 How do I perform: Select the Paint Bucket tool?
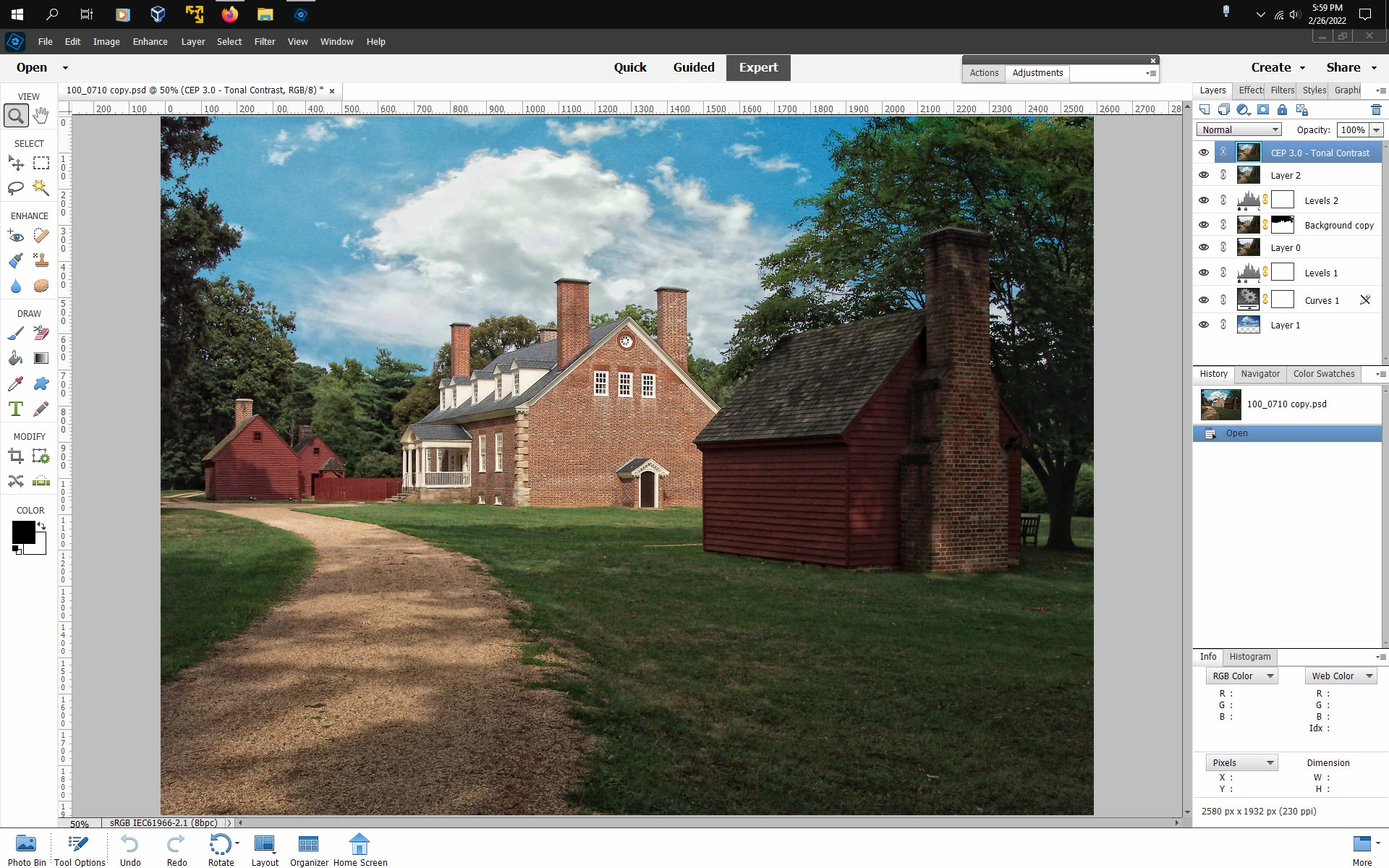pos(16,358)
